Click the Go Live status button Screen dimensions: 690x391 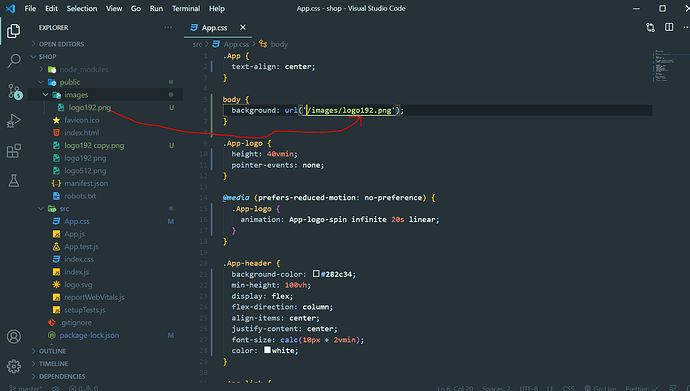(x=600, y=388)
